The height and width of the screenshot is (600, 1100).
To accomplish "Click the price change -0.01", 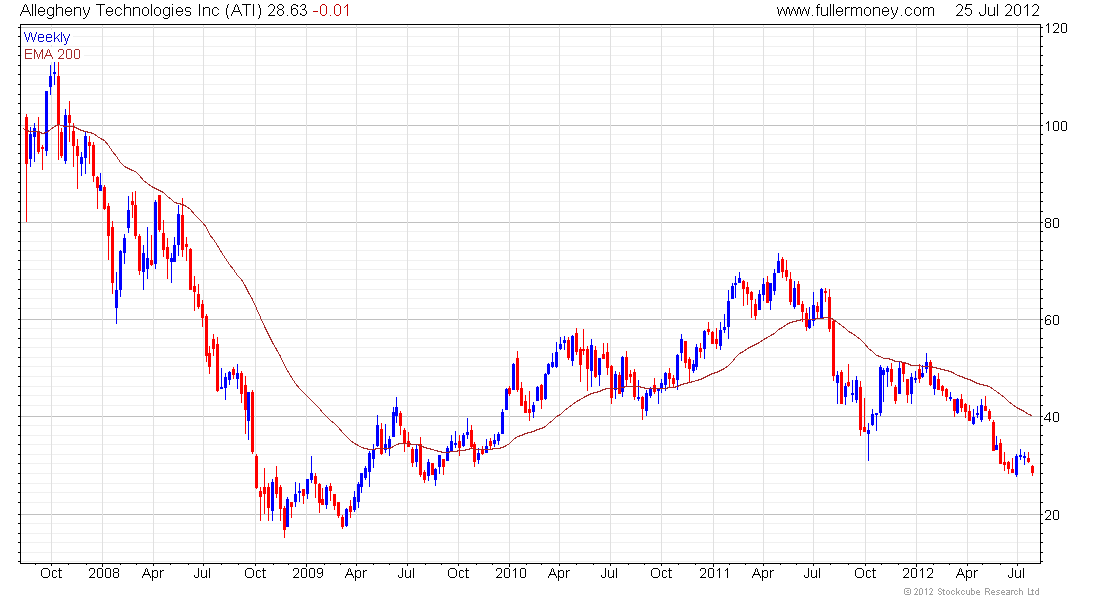I will pos(331,11).
